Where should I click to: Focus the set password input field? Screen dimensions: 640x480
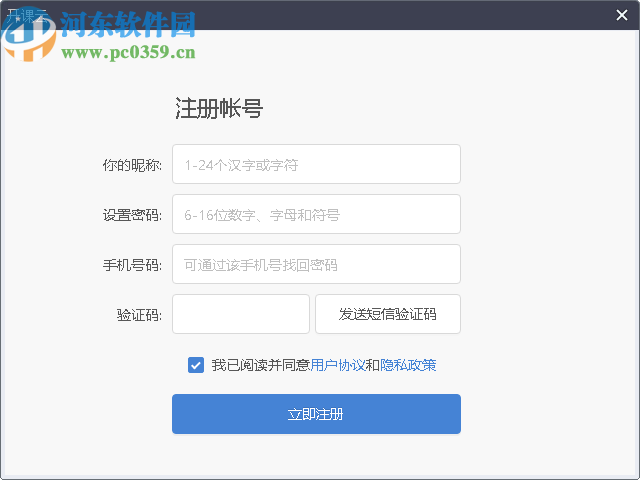316,214
